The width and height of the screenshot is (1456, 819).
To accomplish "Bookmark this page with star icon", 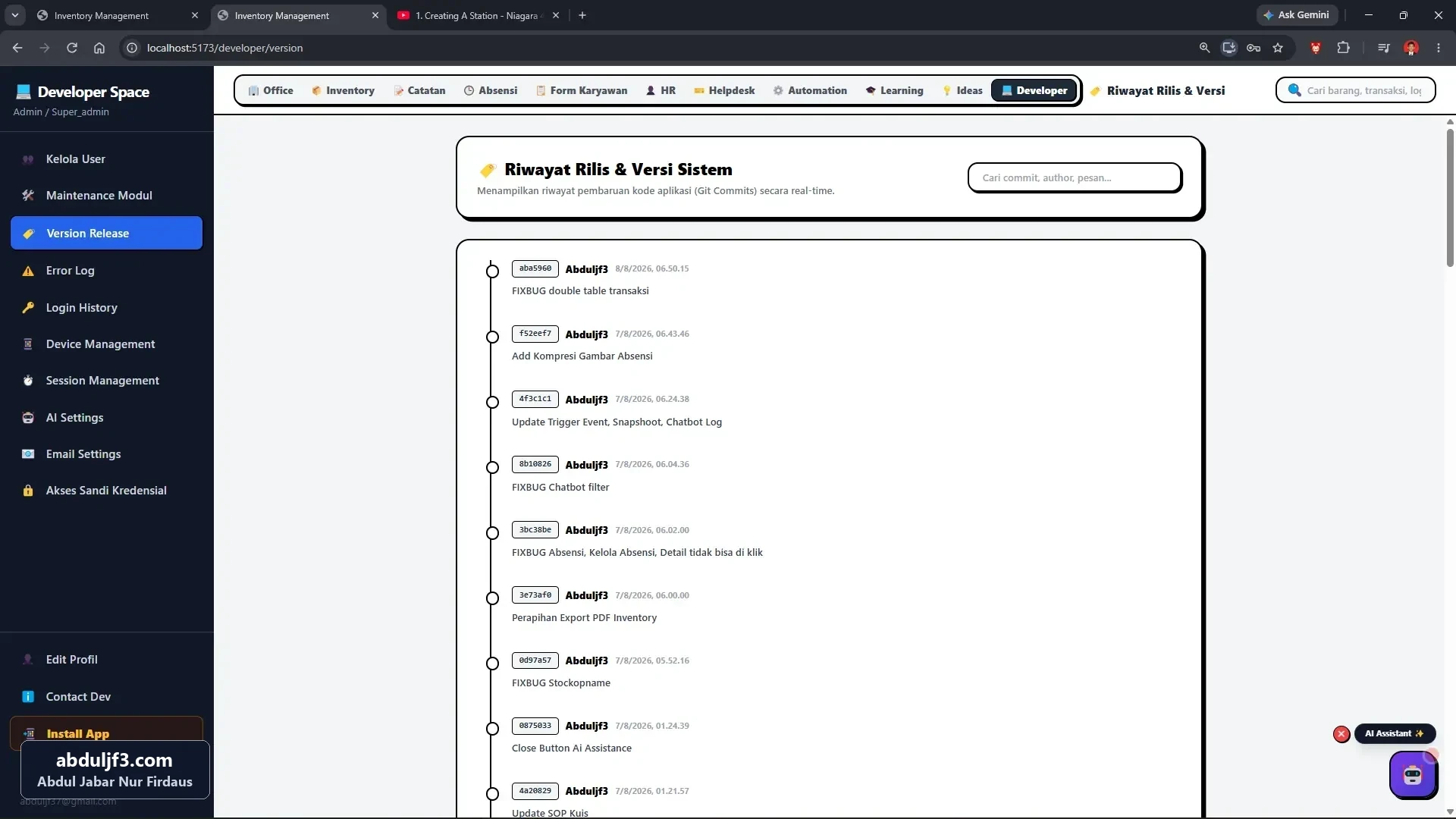I will click(1278, 48).
